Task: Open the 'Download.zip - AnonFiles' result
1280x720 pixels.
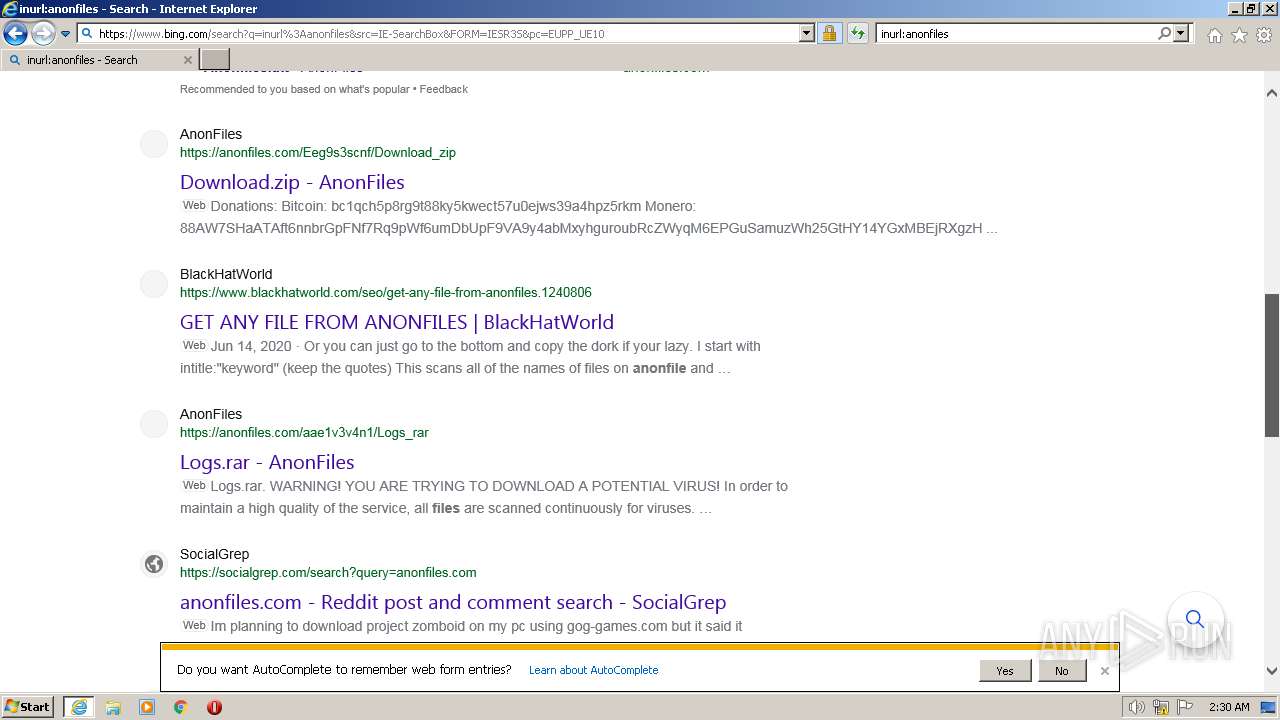Action: pos(292,182)
